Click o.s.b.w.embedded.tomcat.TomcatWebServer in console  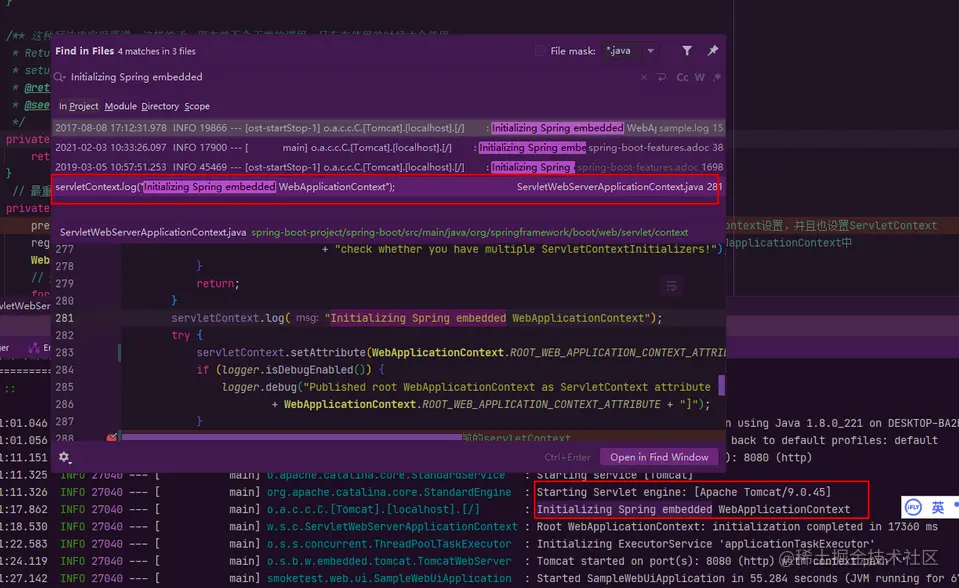click(x=389, y=561)
